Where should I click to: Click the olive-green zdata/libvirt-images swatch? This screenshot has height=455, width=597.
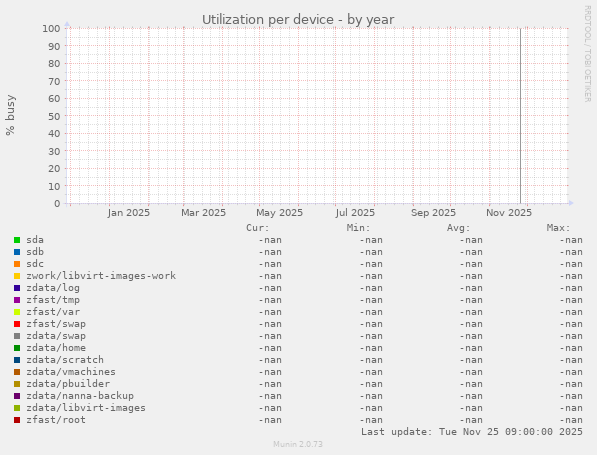(x=17, y=408)
